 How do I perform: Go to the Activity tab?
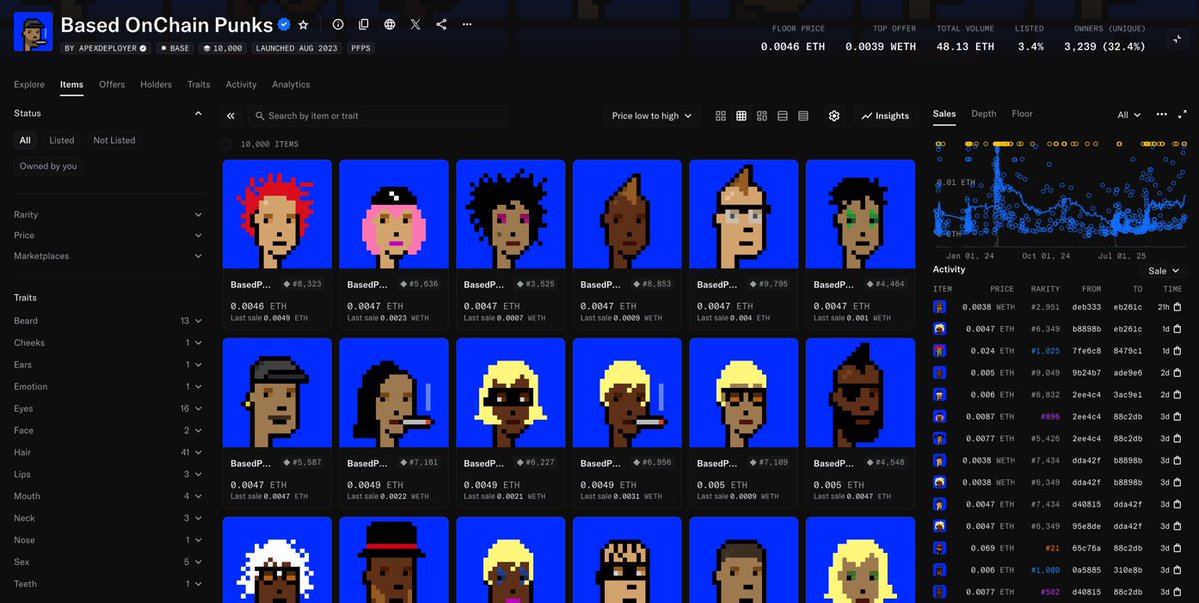click(241, 85)
